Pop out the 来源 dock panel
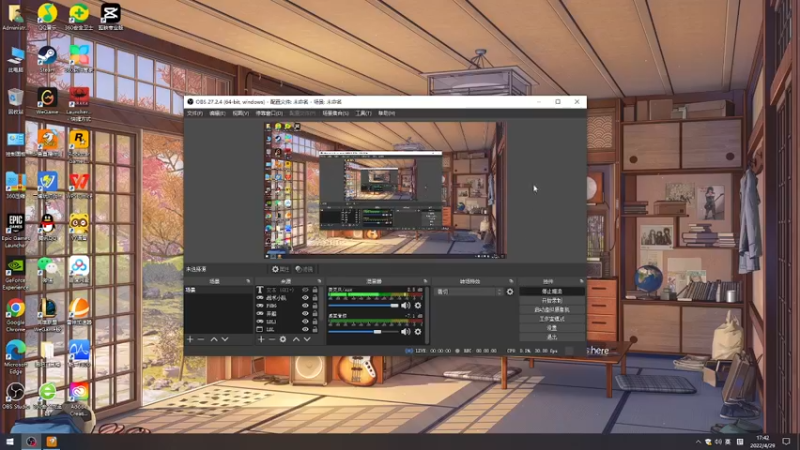The width and height of the screenshot is (800, 450). pyautogui.click(x=320, y=281)
